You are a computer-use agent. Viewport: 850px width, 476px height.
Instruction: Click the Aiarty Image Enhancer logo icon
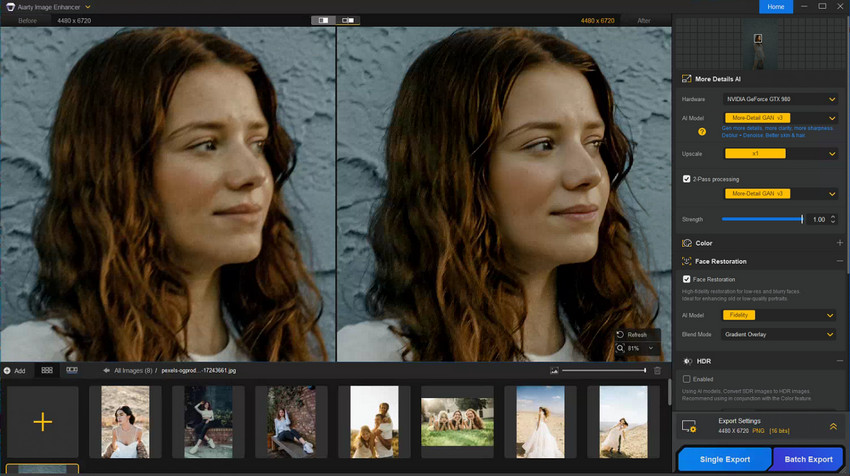10,7
